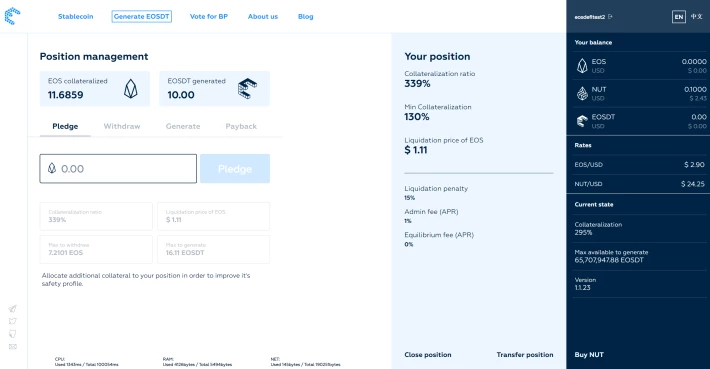This screenshot has height=369, width=710.
Task: Click the Liquidation price $ 1.11 in Your position
Action: point(416,150)
